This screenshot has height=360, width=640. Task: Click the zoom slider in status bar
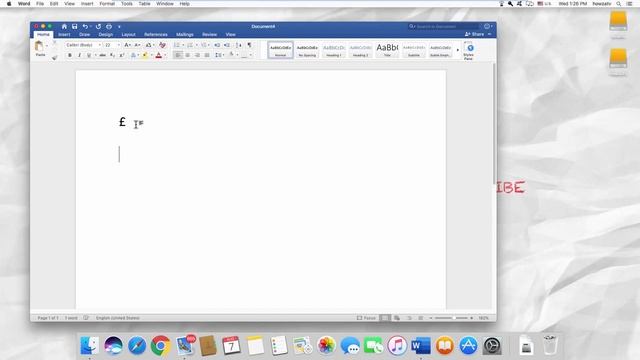point(451,318)
